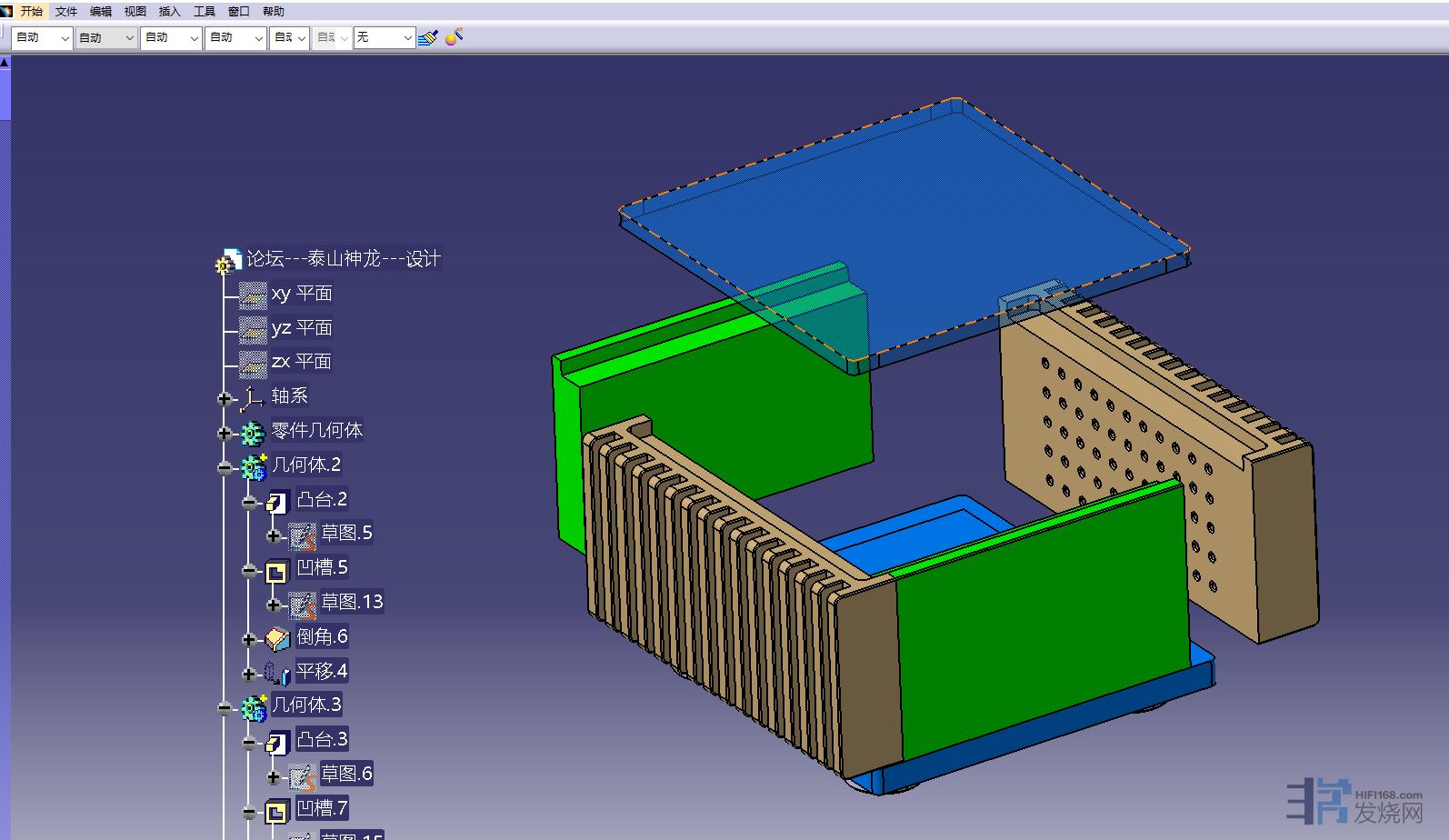Select the 凸台.2 pad icon
The height and width of the screenshot is (840, 1449).
pyautogui.click(x=277, y=501)
